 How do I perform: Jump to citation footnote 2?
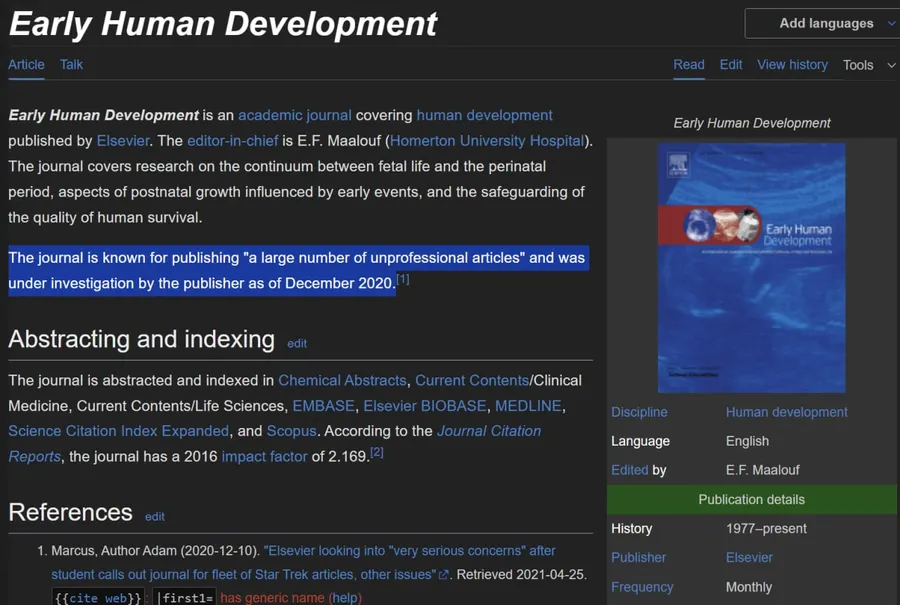click(x=377, y=452)
